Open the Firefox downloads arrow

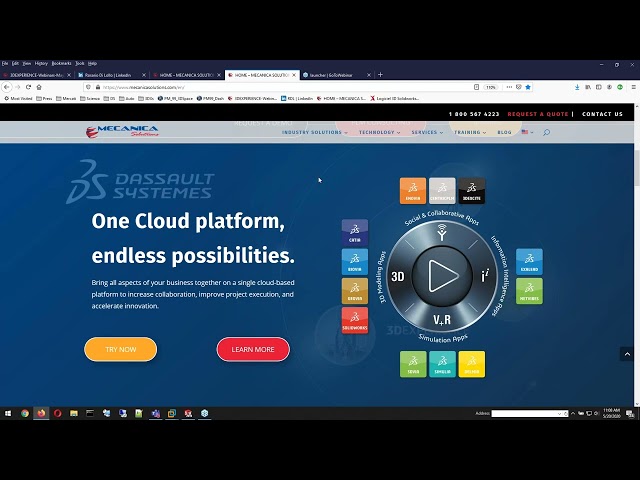pyautogui.click(x=577, y=87)
